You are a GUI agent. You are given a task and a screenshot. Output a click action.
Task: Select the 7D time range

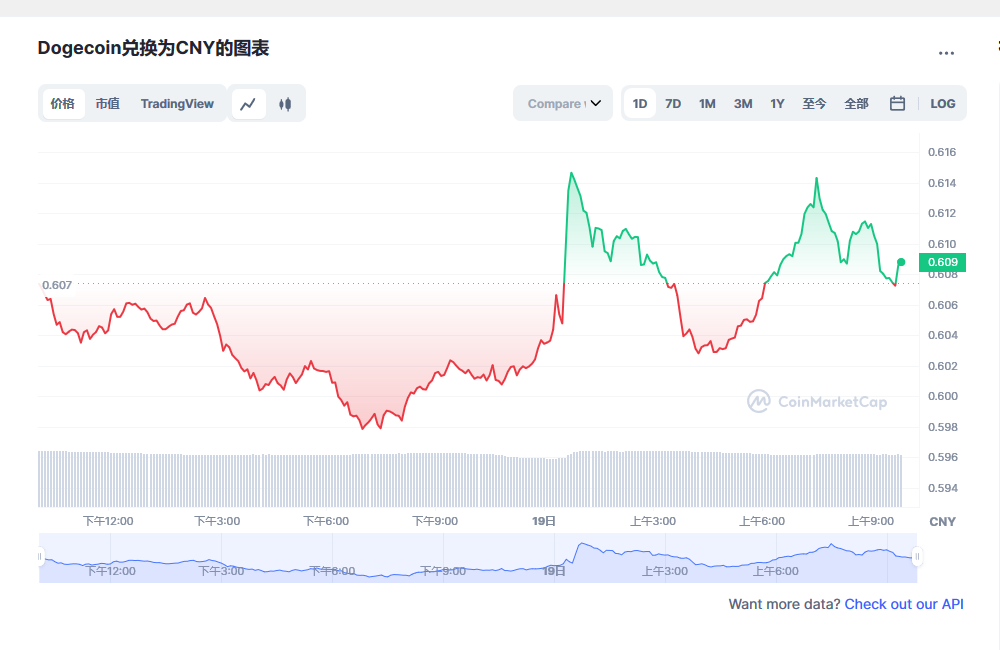click(x=673, y=103)
